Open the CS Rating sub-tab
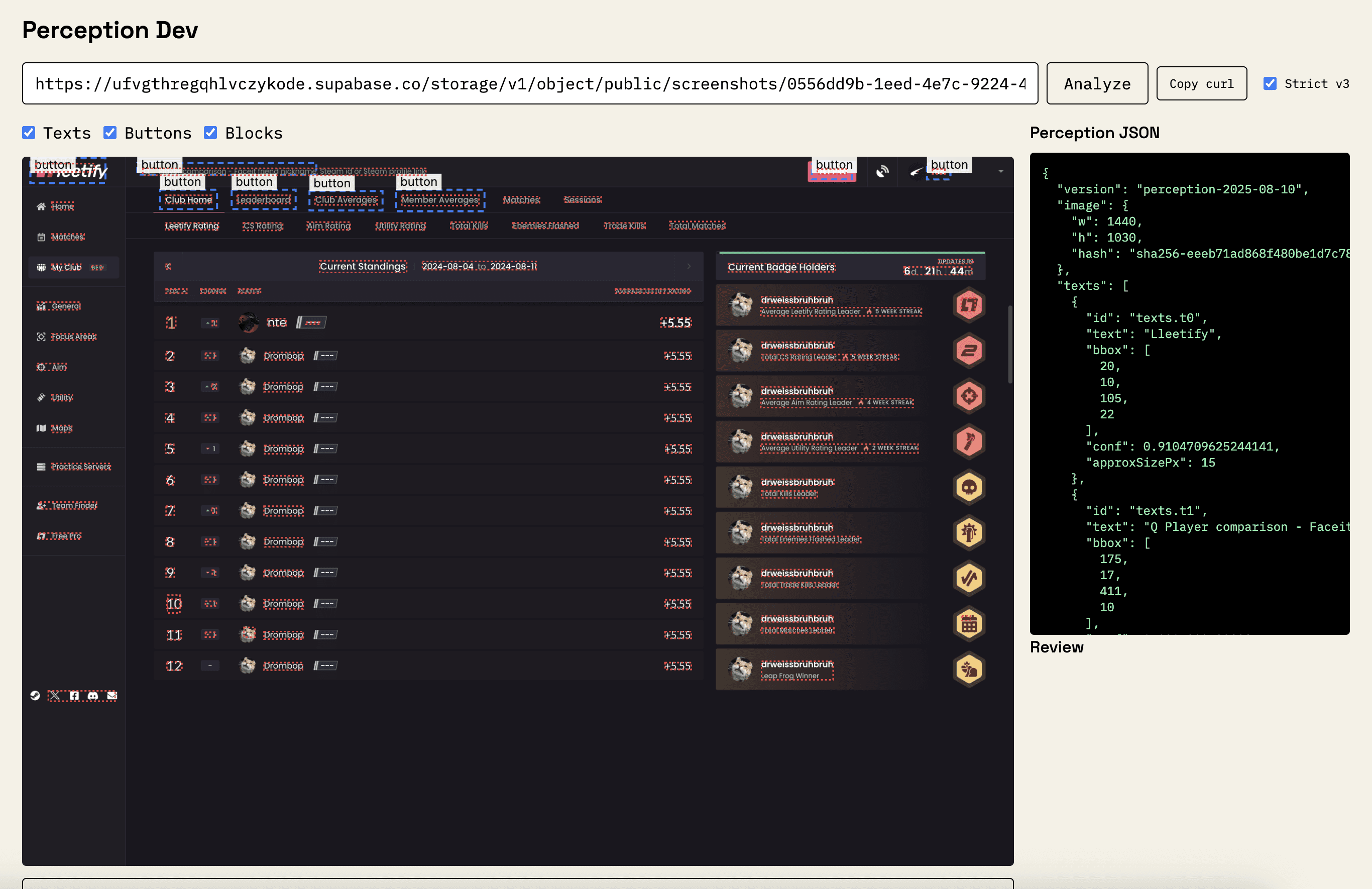Viewport: 1372px width, 889px height. pos(262,226)
